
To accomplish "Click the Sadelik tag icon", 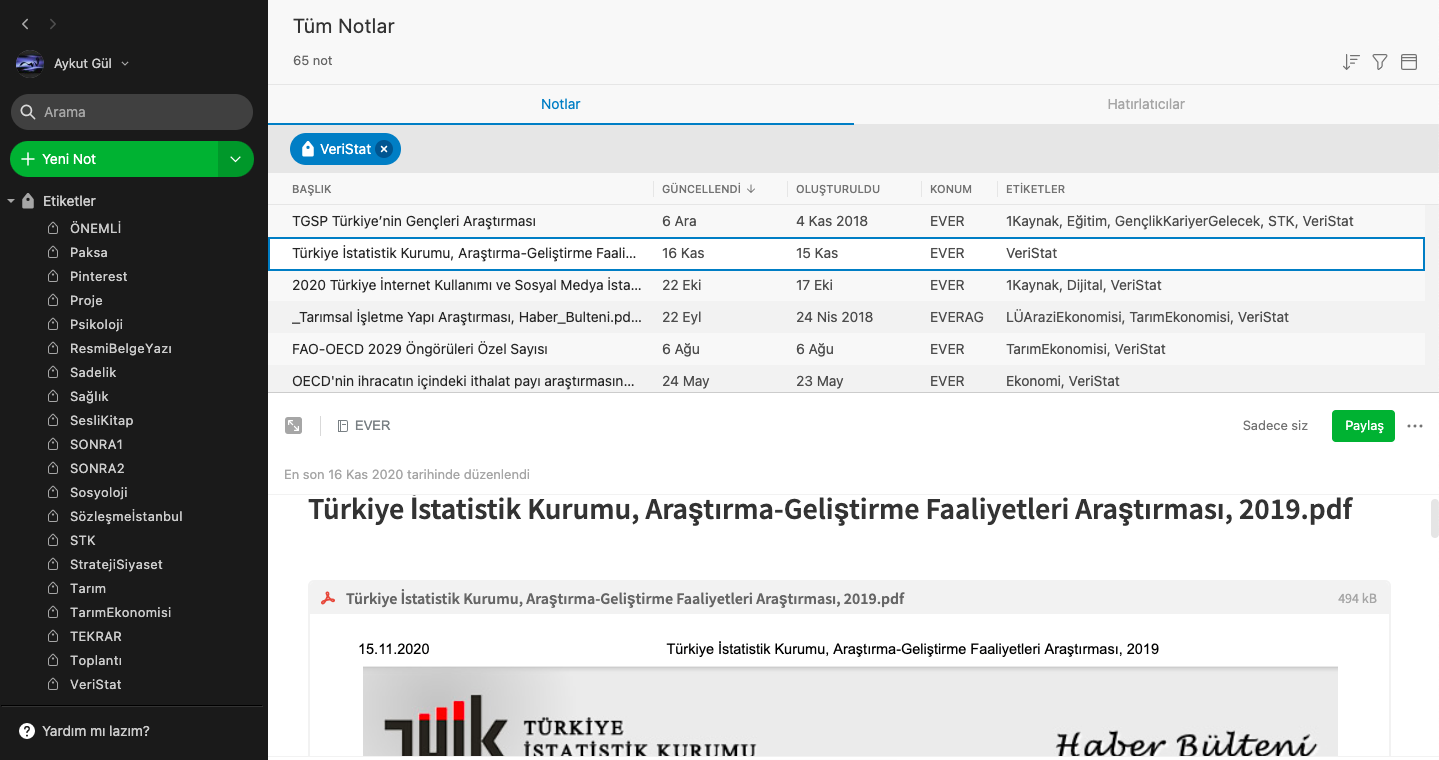I will (x=54, y=372).
